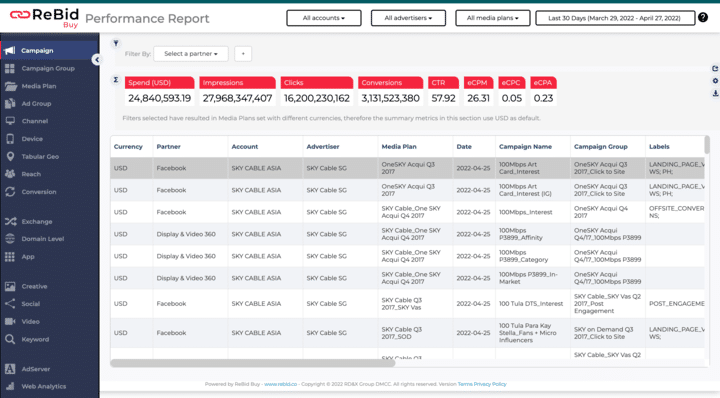Open the settings gear on right edge
The image size is (720, 398).
715,81
